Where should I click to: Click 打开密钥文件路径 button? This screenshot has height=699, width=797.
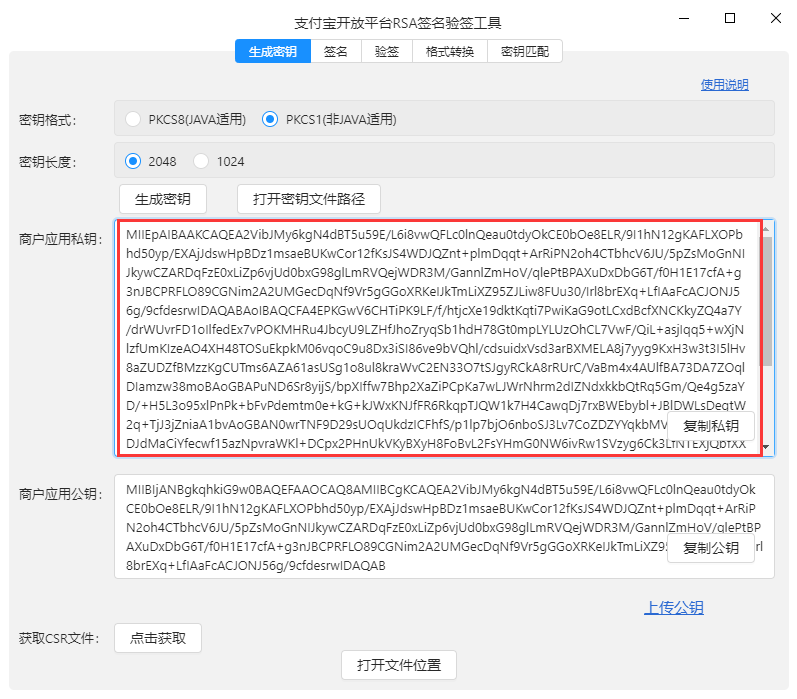click(x=309, y=199)
